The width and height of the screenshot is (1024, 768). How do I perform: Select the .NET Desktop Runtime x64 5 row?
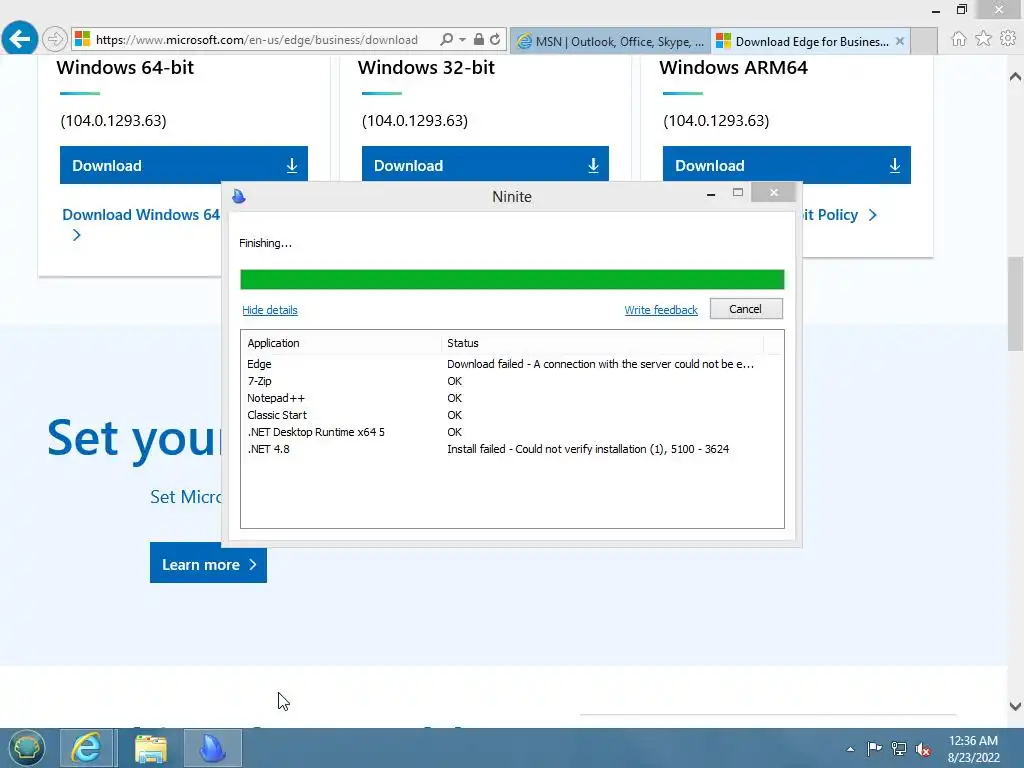(x=512, y=432)
